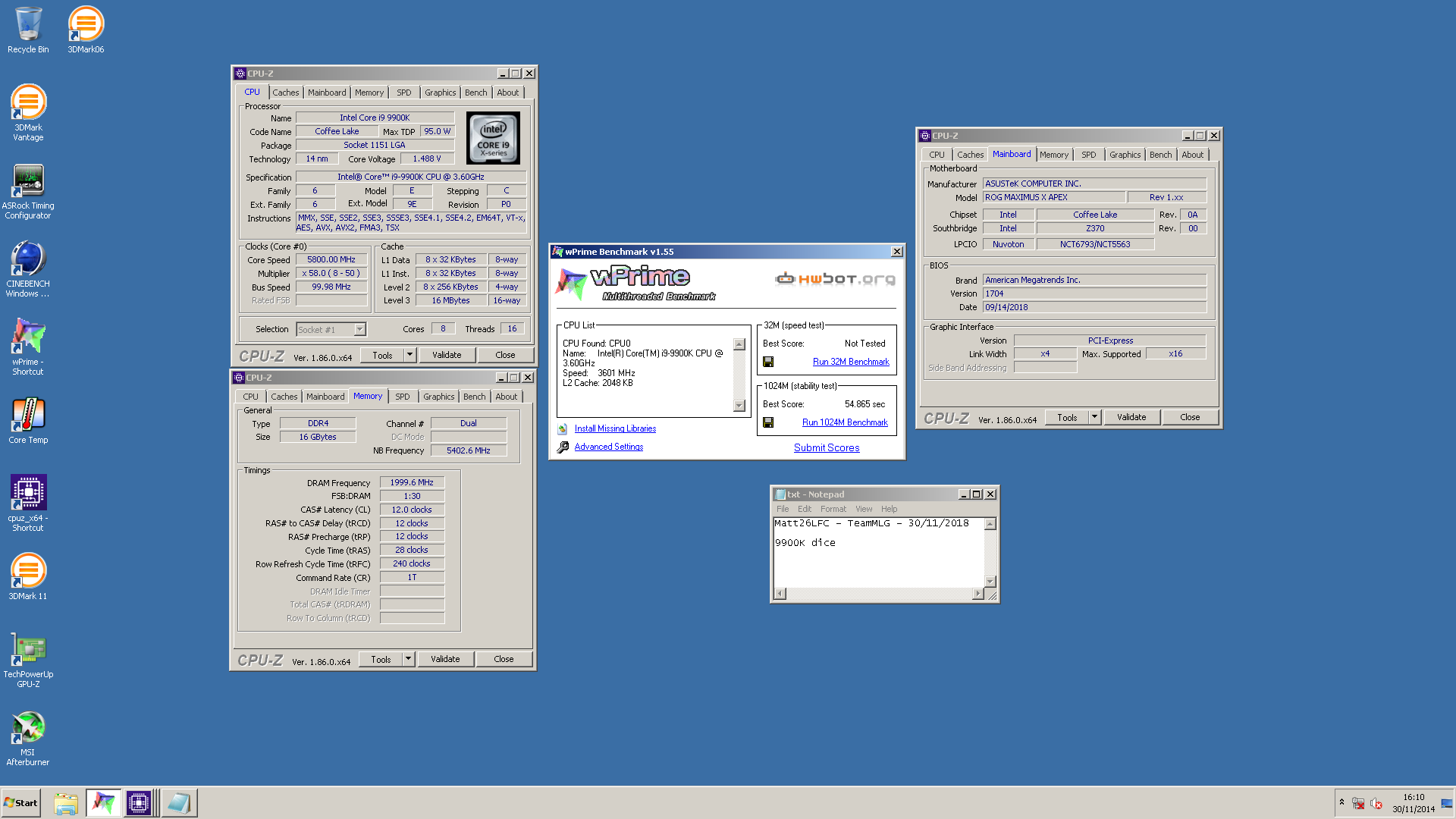Click Core Speed 5800.00 MHz value

(x=331, y=259)
